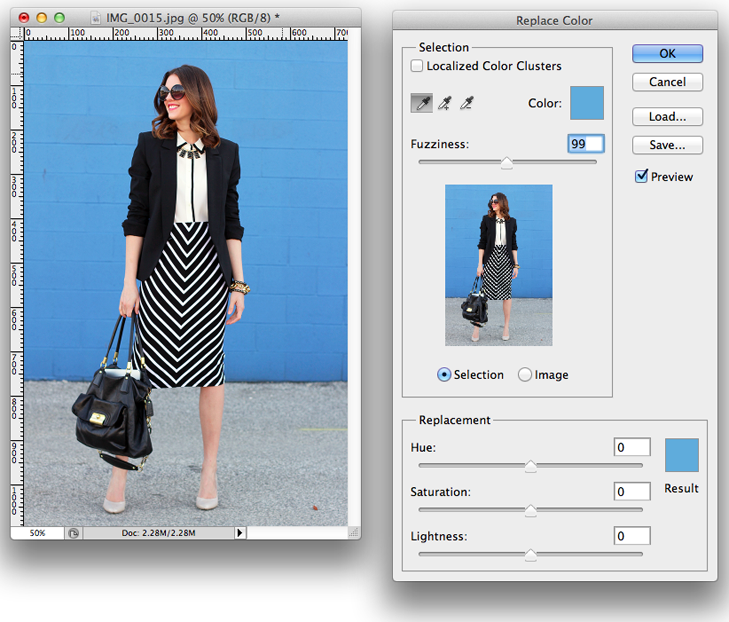Select the Add to Sample eyedropper
Viewport: 729px width, 622px height.
(444, 103)
